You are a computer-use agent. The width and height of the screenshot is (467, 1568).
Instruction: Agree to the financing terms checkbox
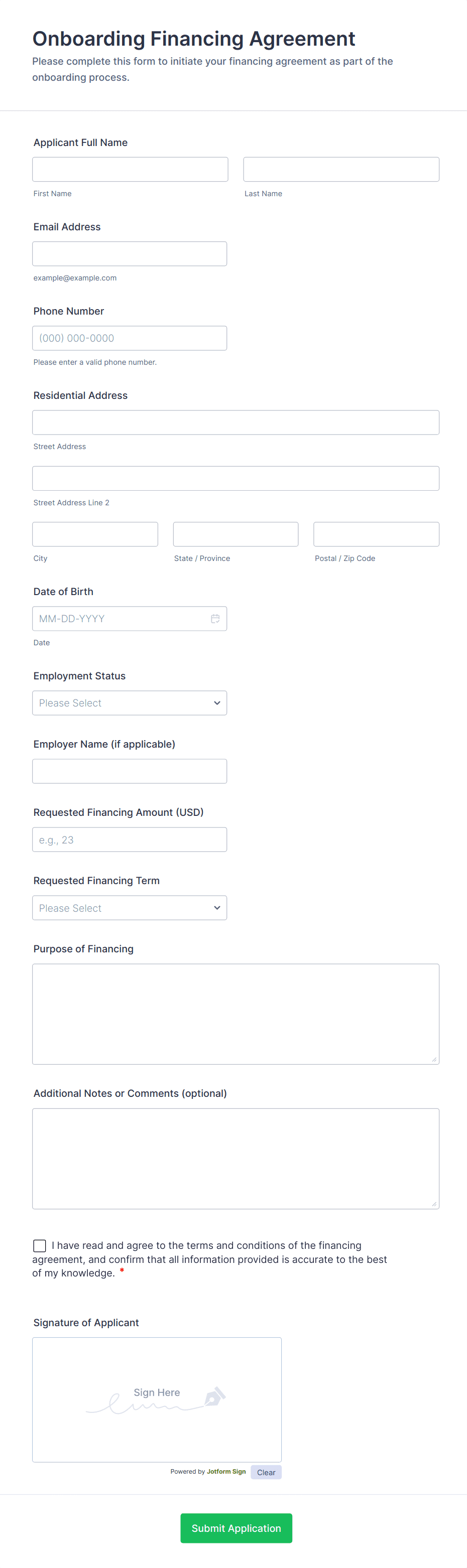[x=40, y=1245]
